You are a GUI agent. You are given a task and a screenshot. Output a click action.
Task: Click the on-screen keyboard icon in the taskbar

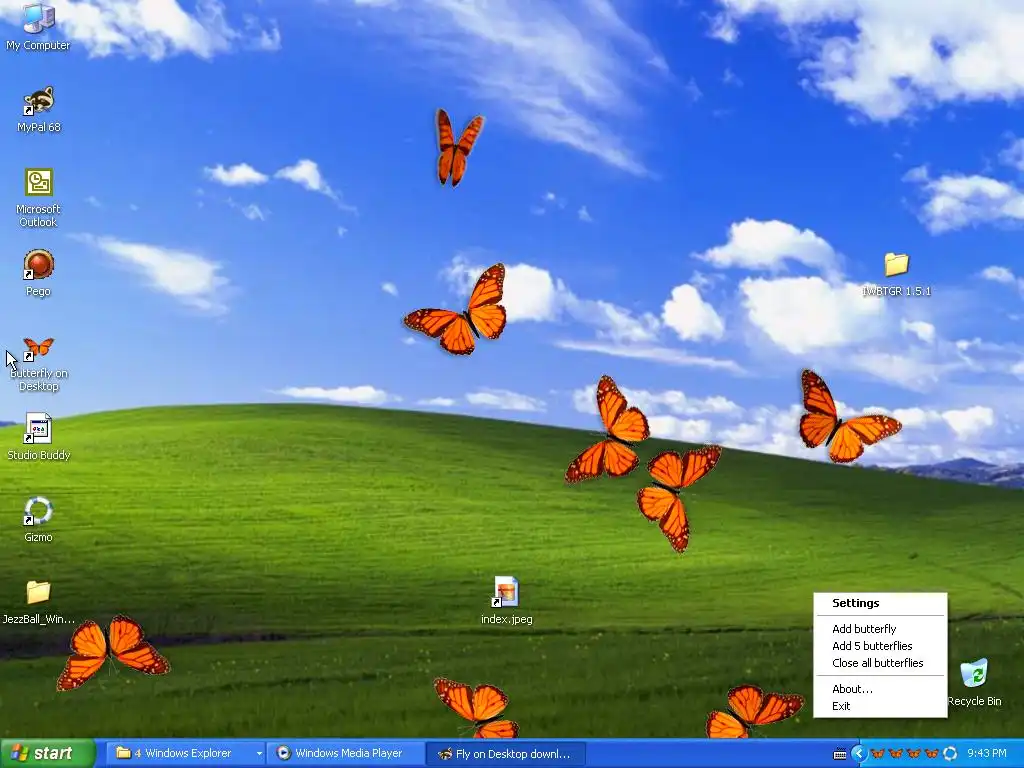840,754
